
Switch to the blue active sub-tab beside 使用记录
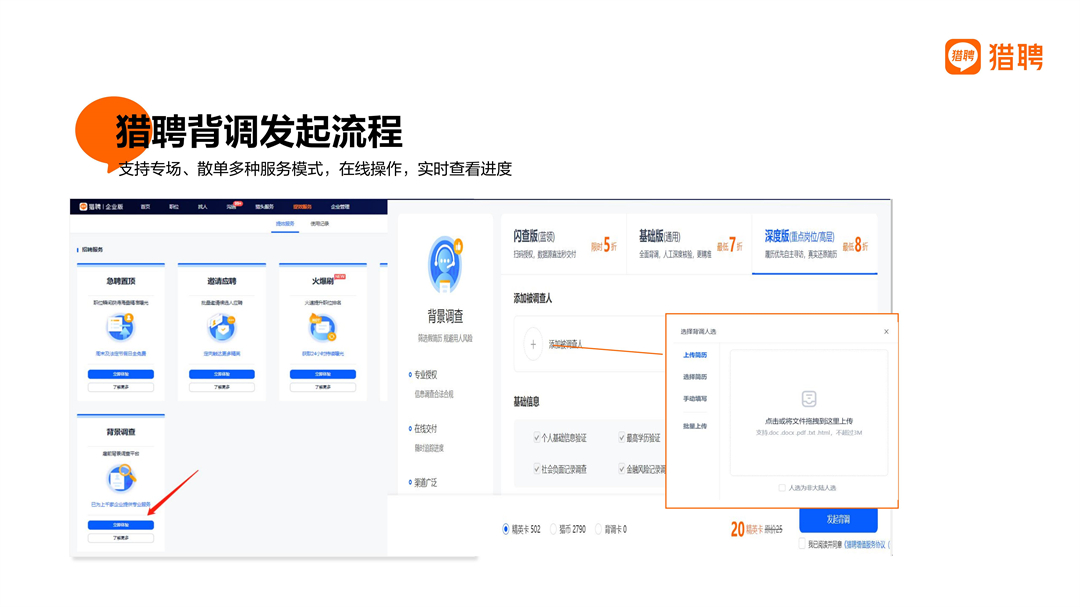click(x=285, y=224)
